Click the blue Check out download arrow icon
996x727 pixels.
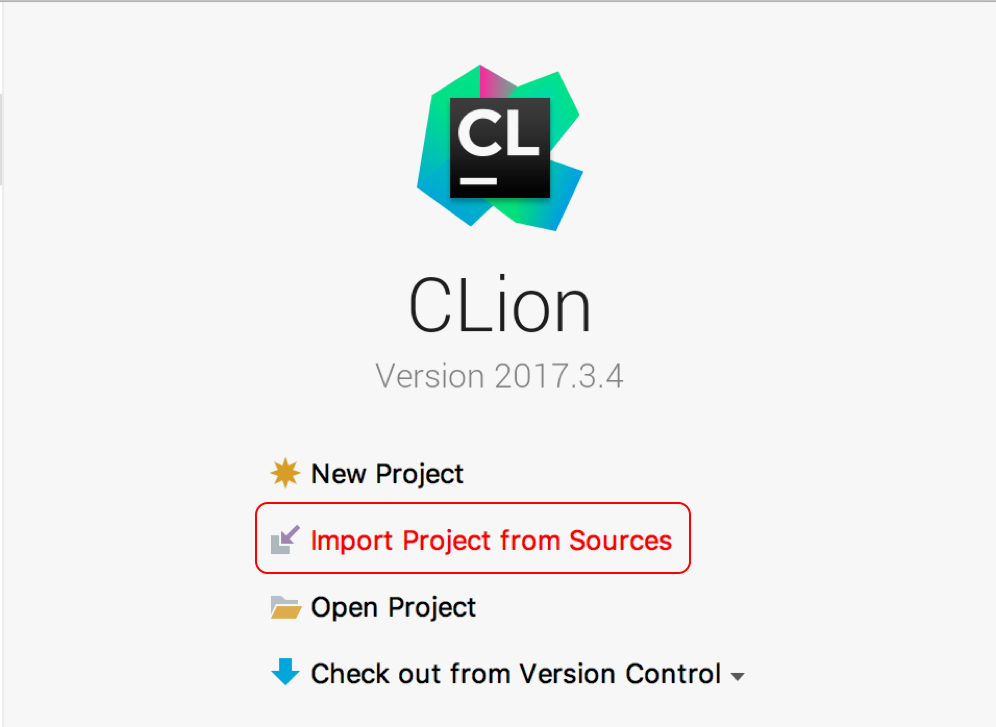285,672
